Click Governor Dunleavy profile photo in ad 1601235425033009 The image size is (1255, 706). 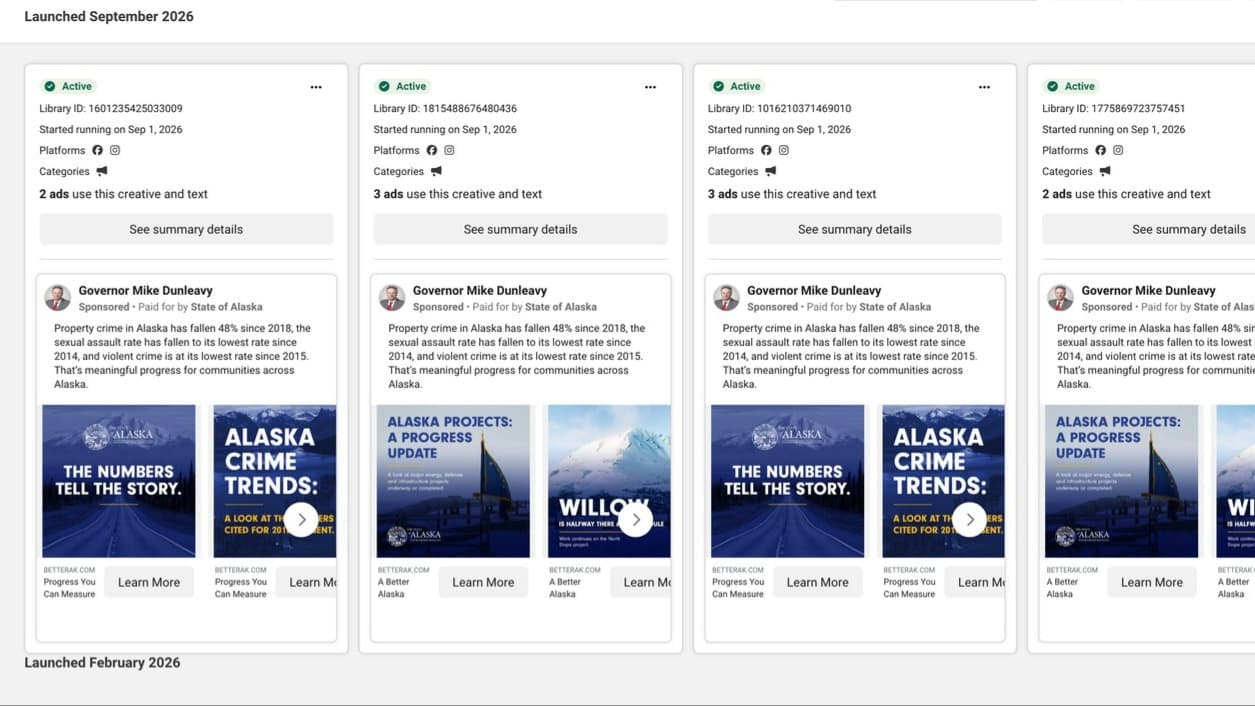[x=57, y=298]
